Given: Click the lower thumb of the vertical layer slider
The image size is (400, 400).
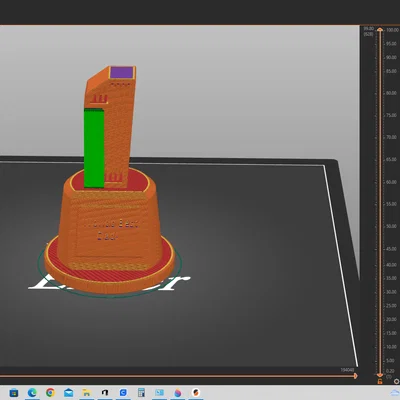Looking at the screenshot, I should coord(380,375).
